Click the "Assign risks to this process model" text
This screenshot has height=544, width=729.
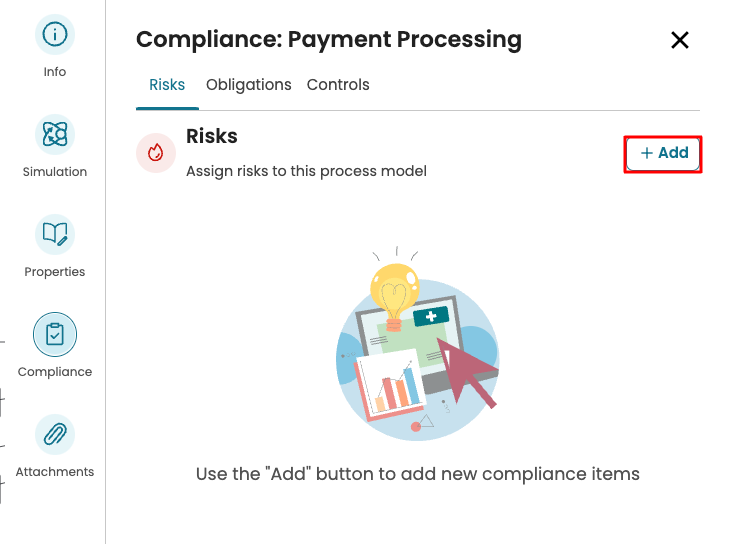tap(306, 171)
